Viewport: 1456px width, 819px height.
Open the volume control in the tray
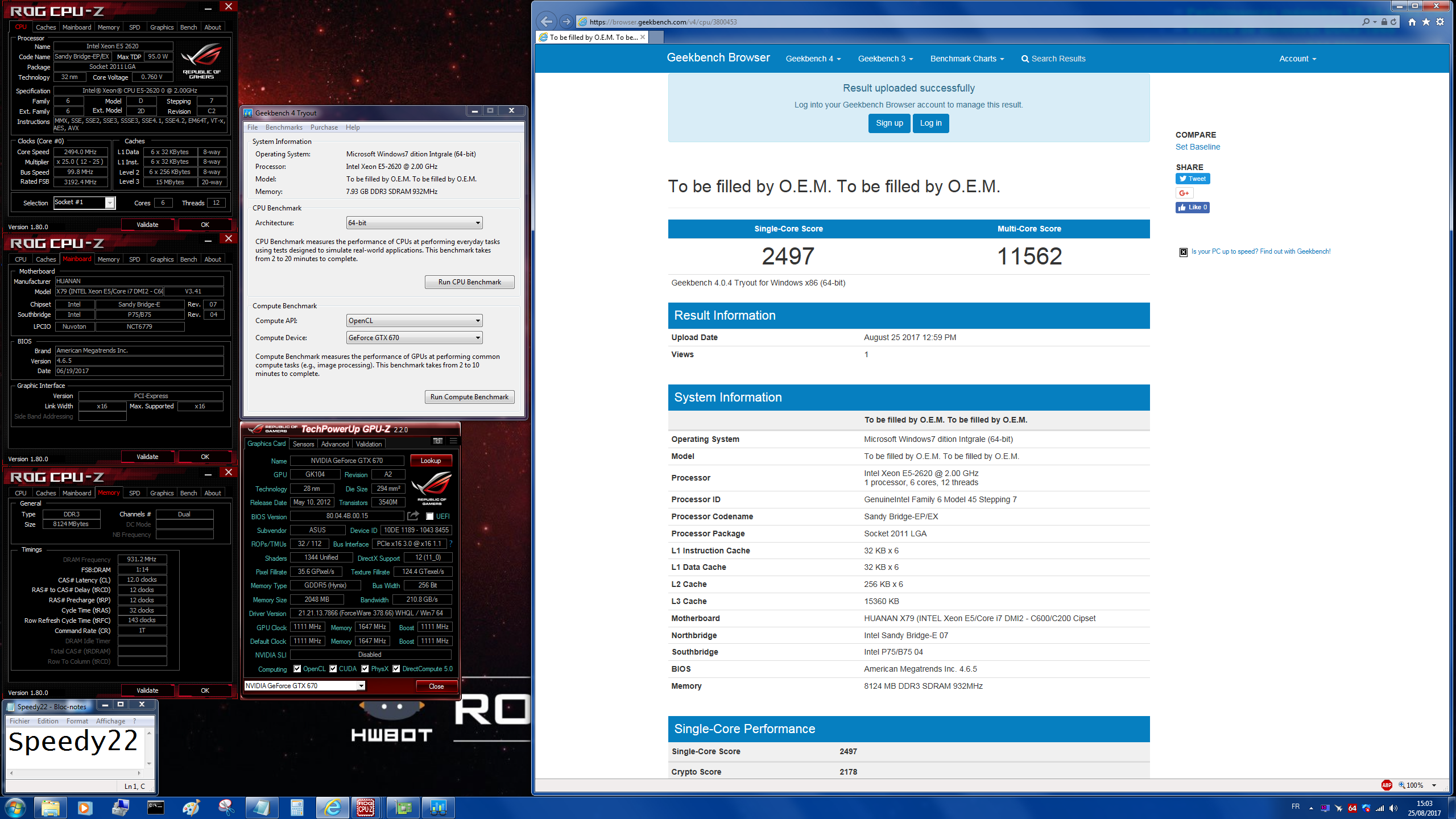pos(1393,808)
